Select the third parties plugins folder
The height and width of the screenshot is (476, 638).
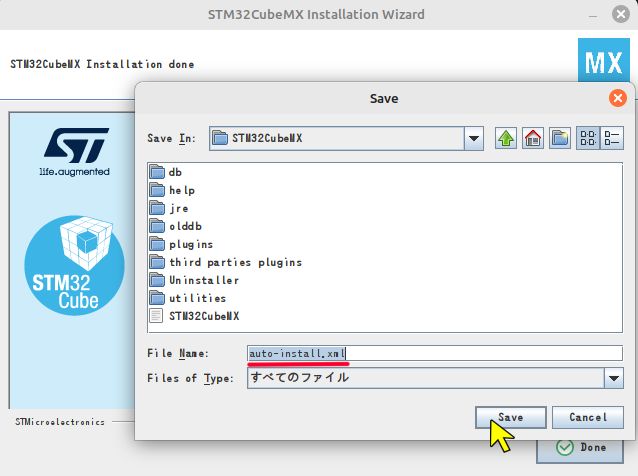pos(226,262)
